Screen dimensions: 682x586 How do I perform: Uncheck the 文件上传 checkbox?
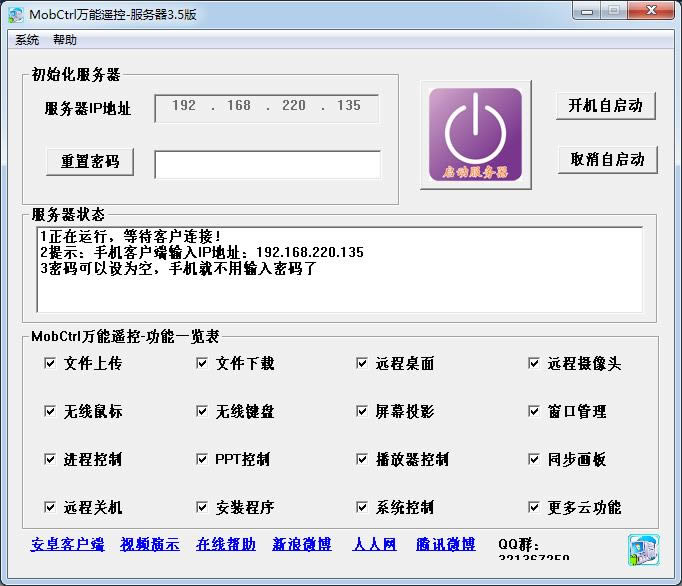coord(50,363)
